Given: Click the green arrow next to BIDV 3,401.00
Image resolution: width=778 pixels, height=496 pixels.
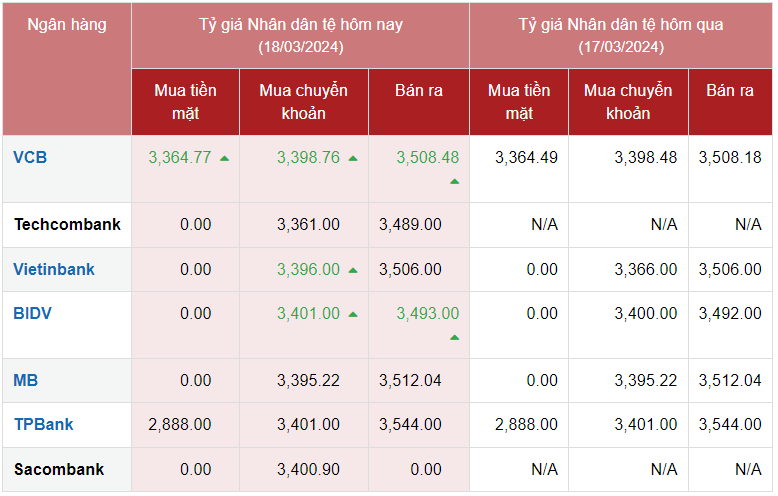Looking at the screenshot, I should point(353,314).
